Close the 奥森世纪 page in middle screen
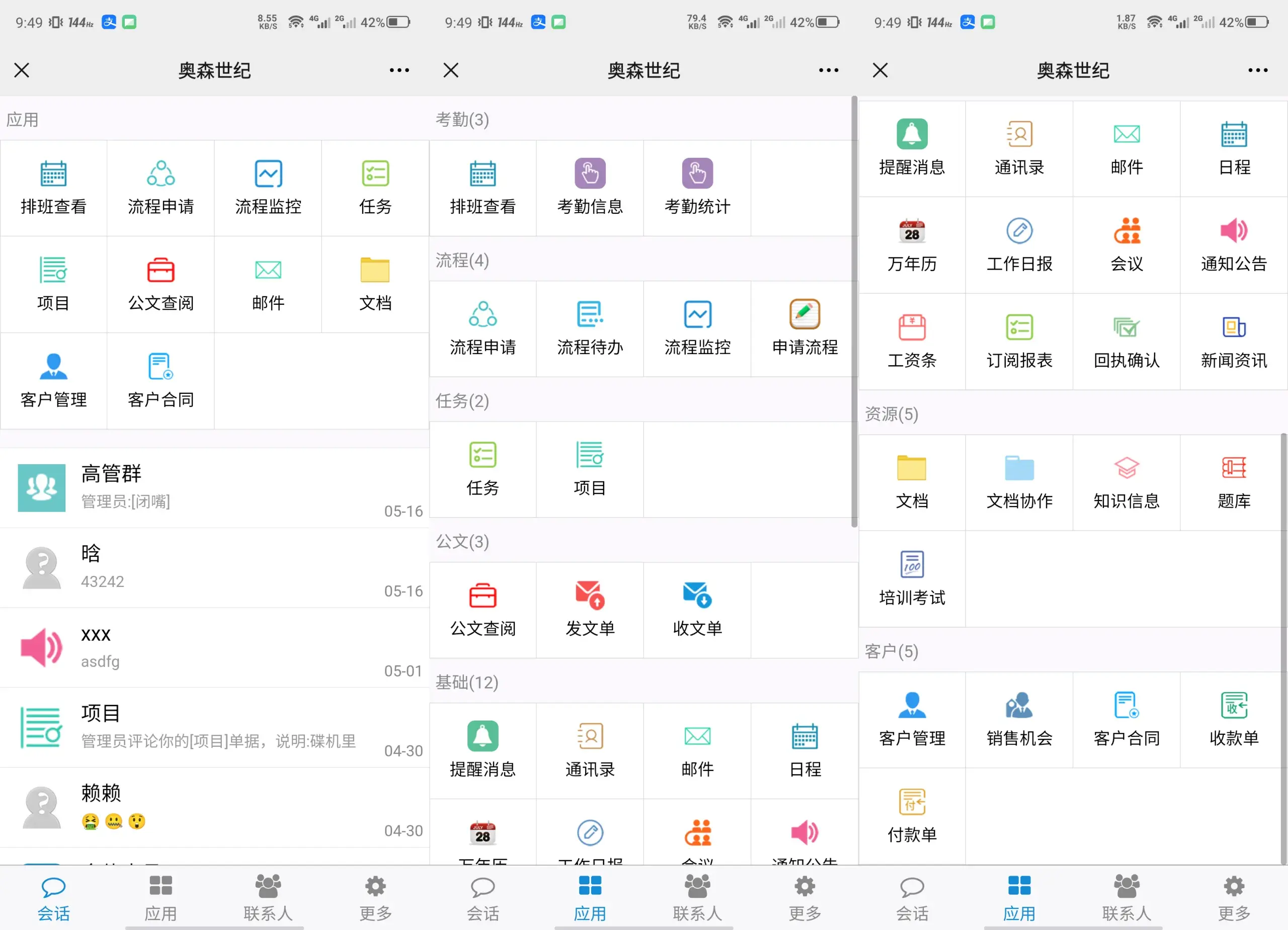 451,70
